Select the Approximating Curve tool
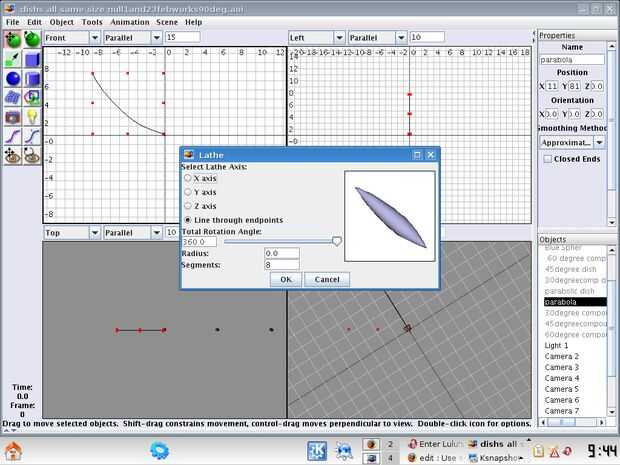Viewport: 620px width, 465px height. pyautogui.click(x=32, y=136)
